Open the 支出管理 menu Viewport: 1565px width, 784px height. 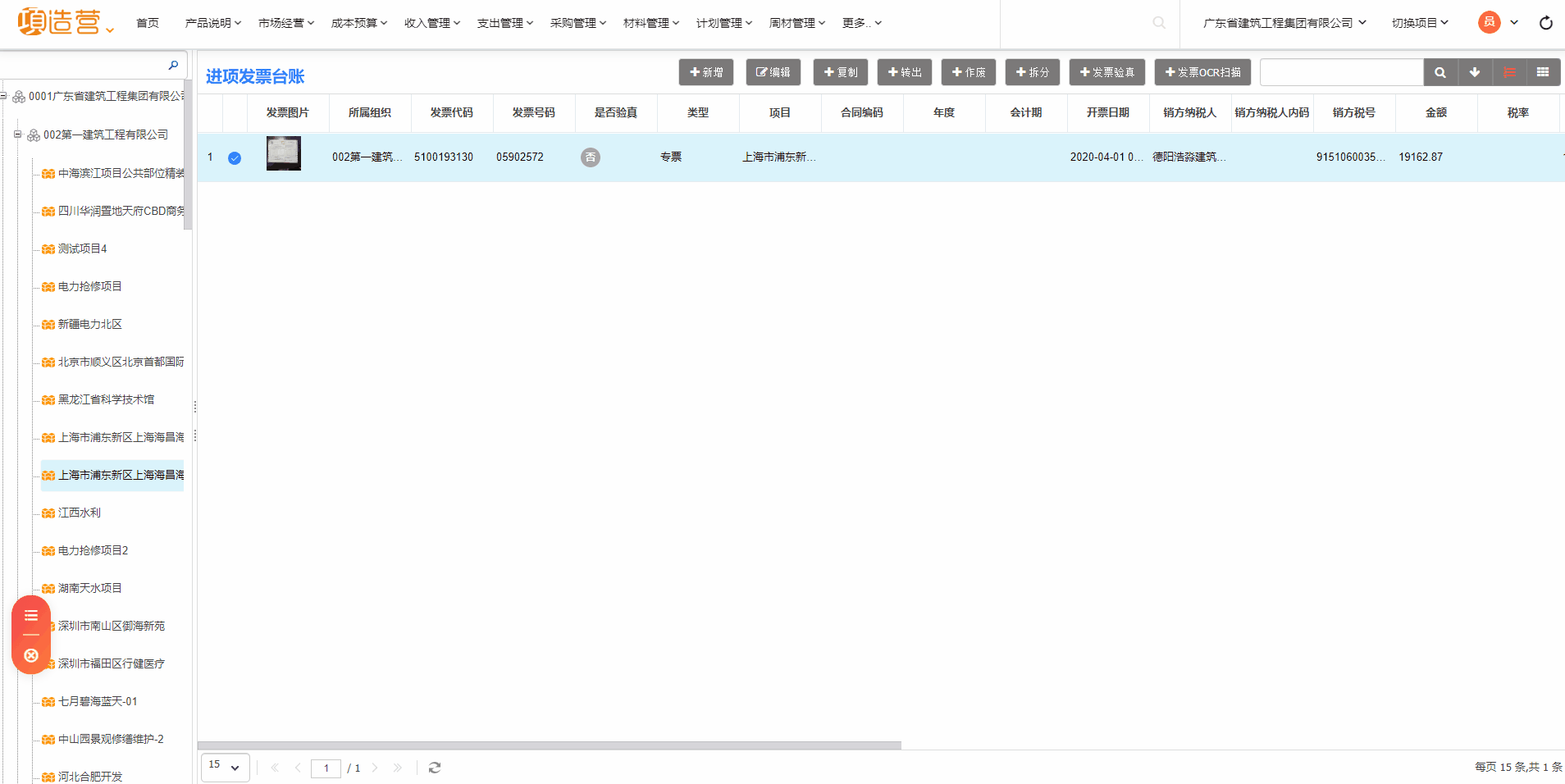(505, 23)
